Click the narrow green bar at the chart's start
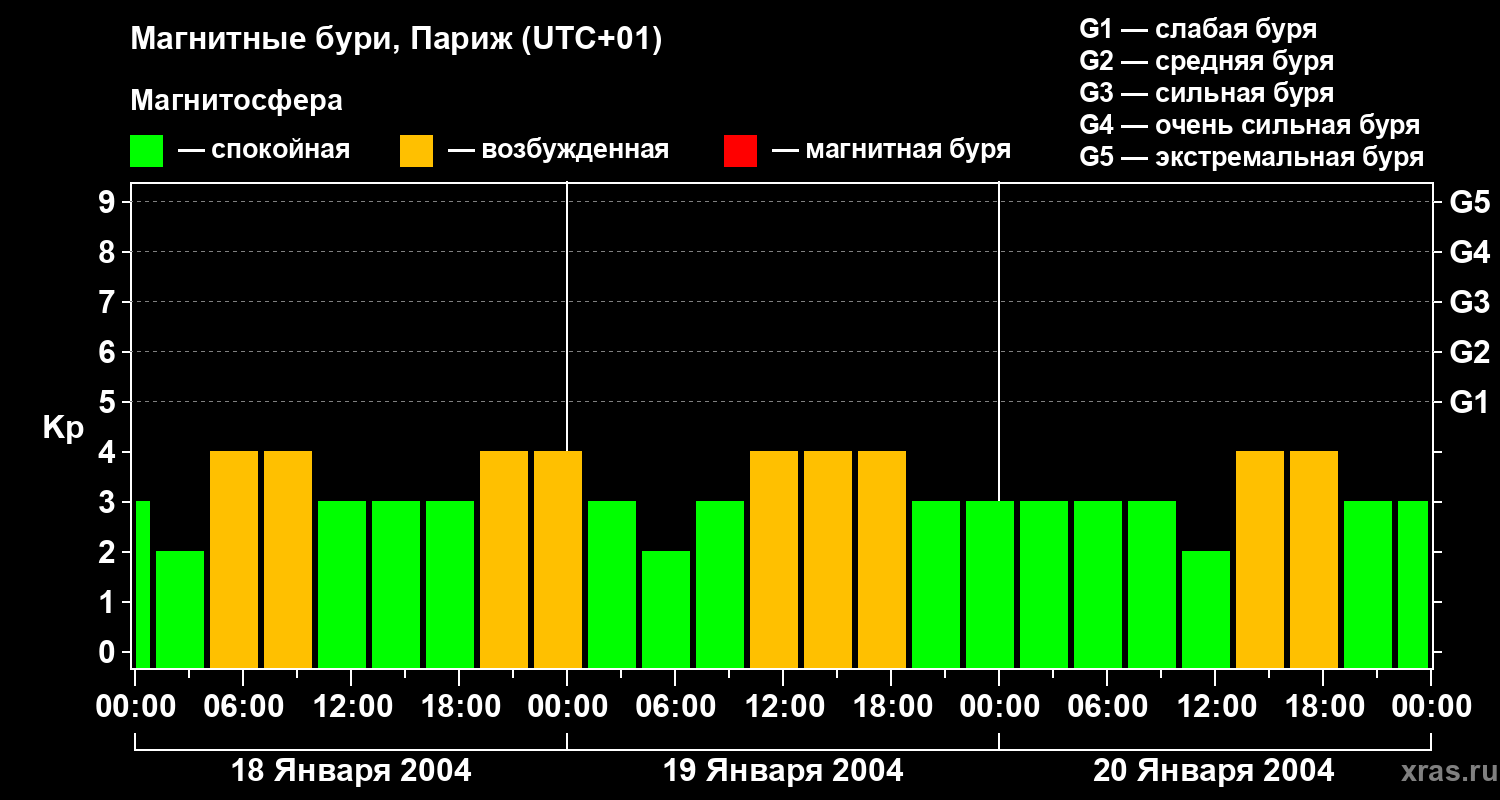Screen dimensions: 1500x800 pyautogui.click(x=142, y=584)
